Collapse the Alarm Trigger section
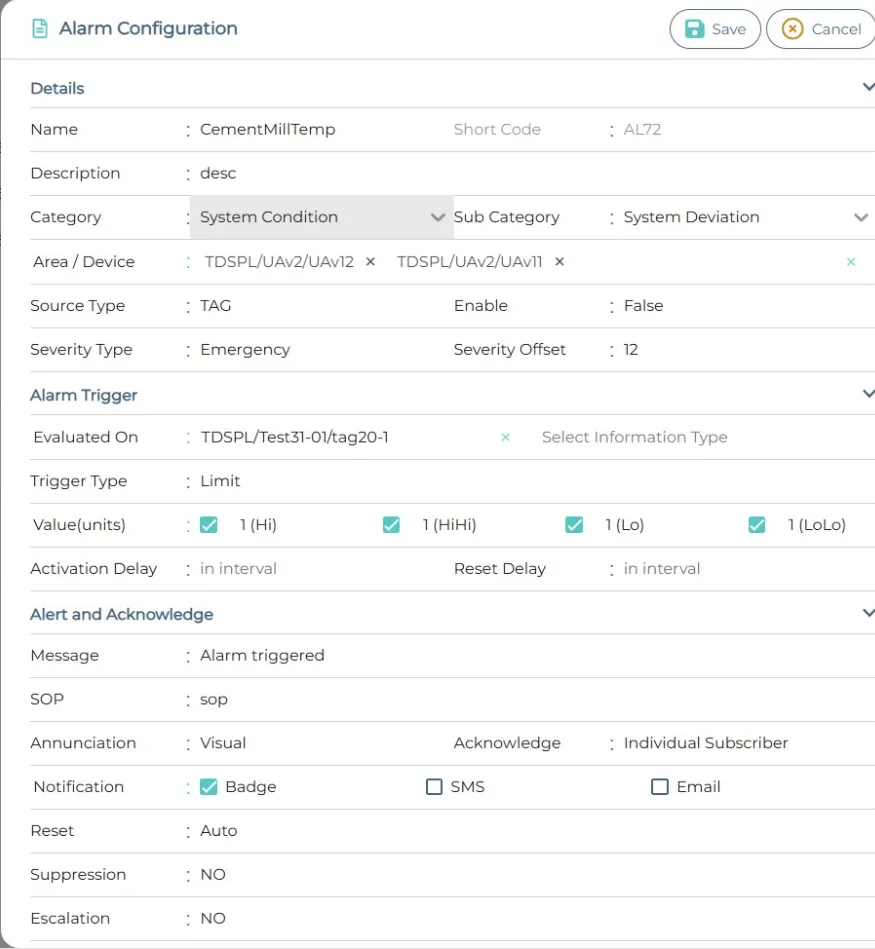The image size is (875, 949). tap(867, 395)
